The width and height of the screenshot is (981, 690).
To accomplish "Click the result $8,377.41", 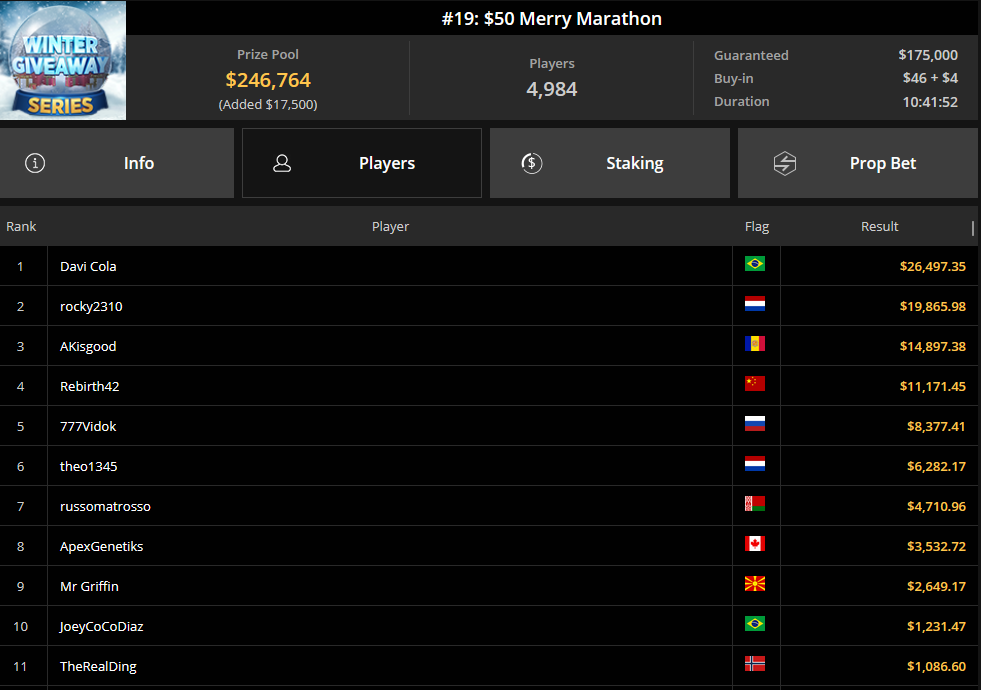I will (x=936, y=427).
